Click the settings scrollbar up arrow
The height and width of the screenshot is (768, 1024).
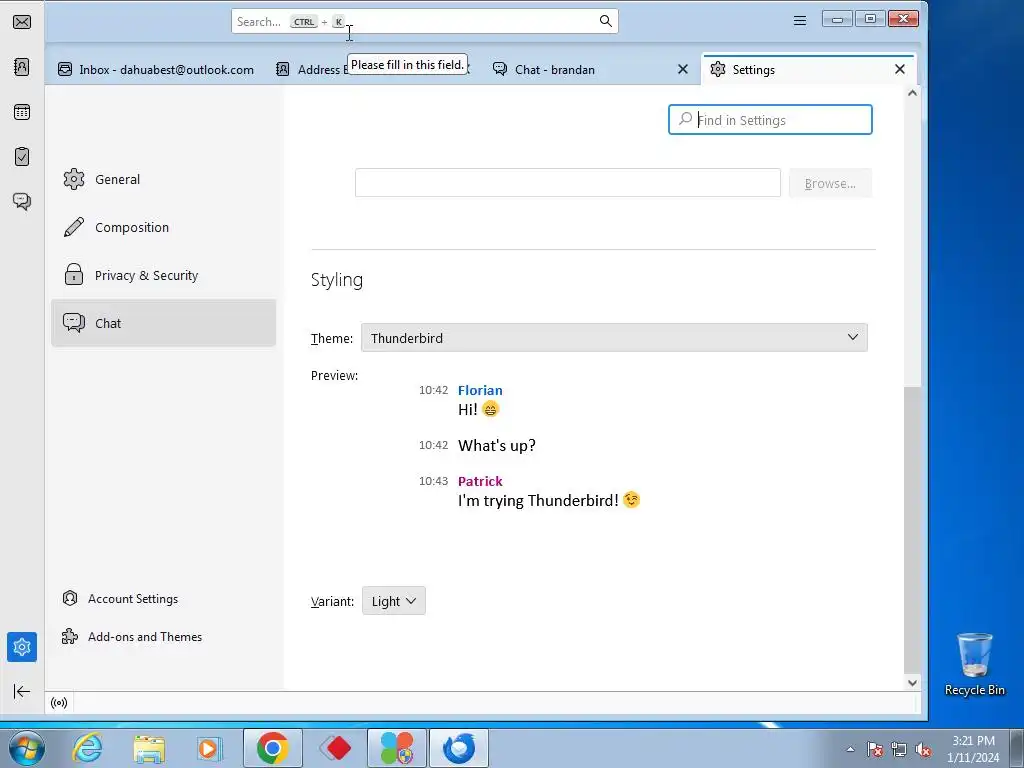tap(912, 93)
